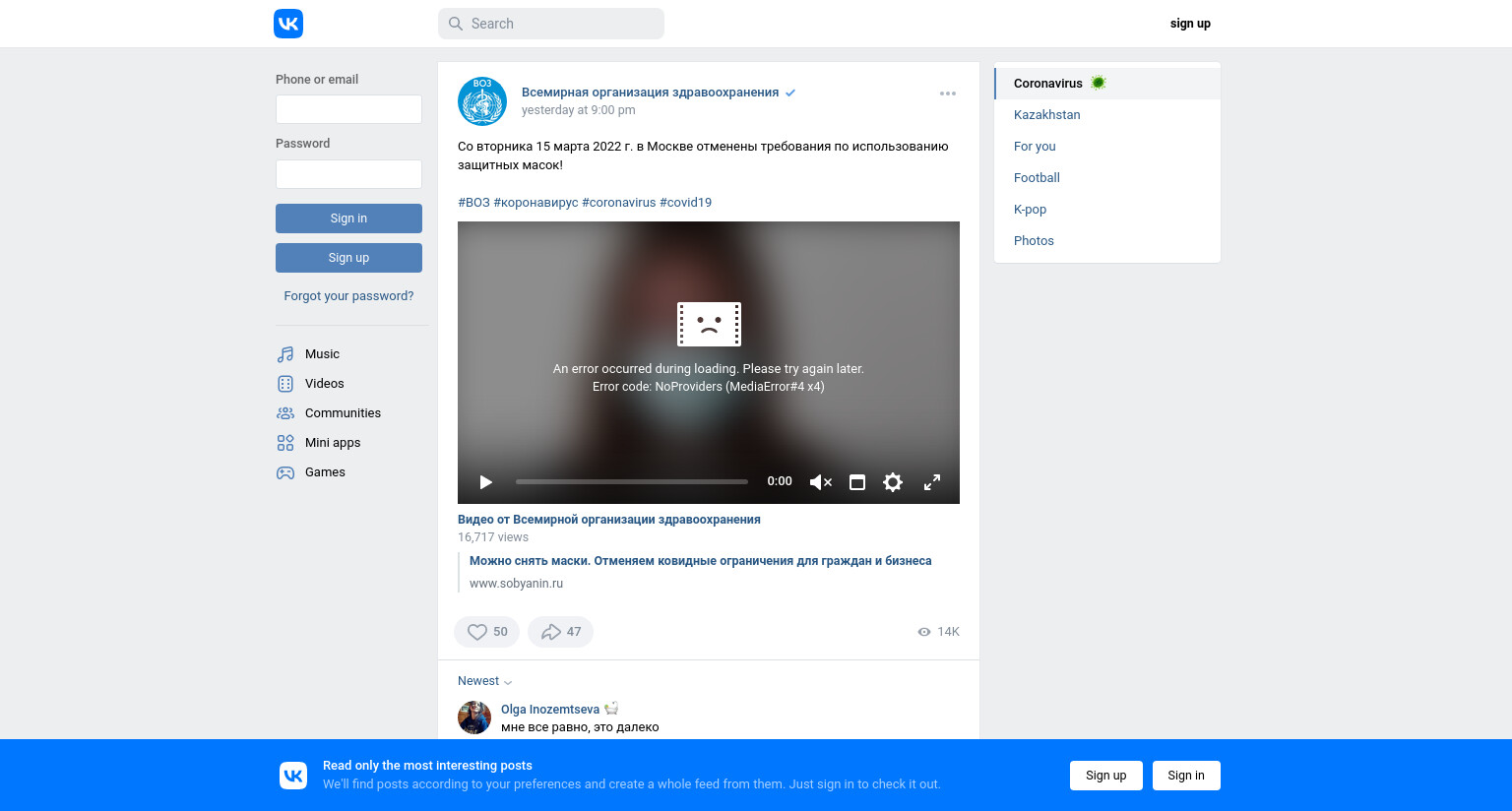1512x811 pixels.
Task: Focus the Search field in header
Action: pyautogui.click(x=551, y=24)
